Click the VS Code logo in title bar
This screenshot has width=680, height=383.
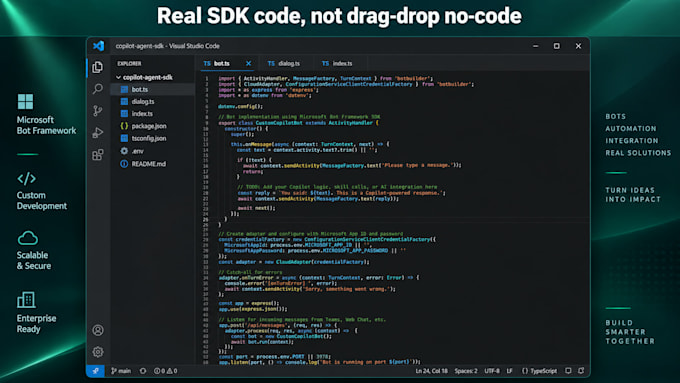(x=98, y=46)
